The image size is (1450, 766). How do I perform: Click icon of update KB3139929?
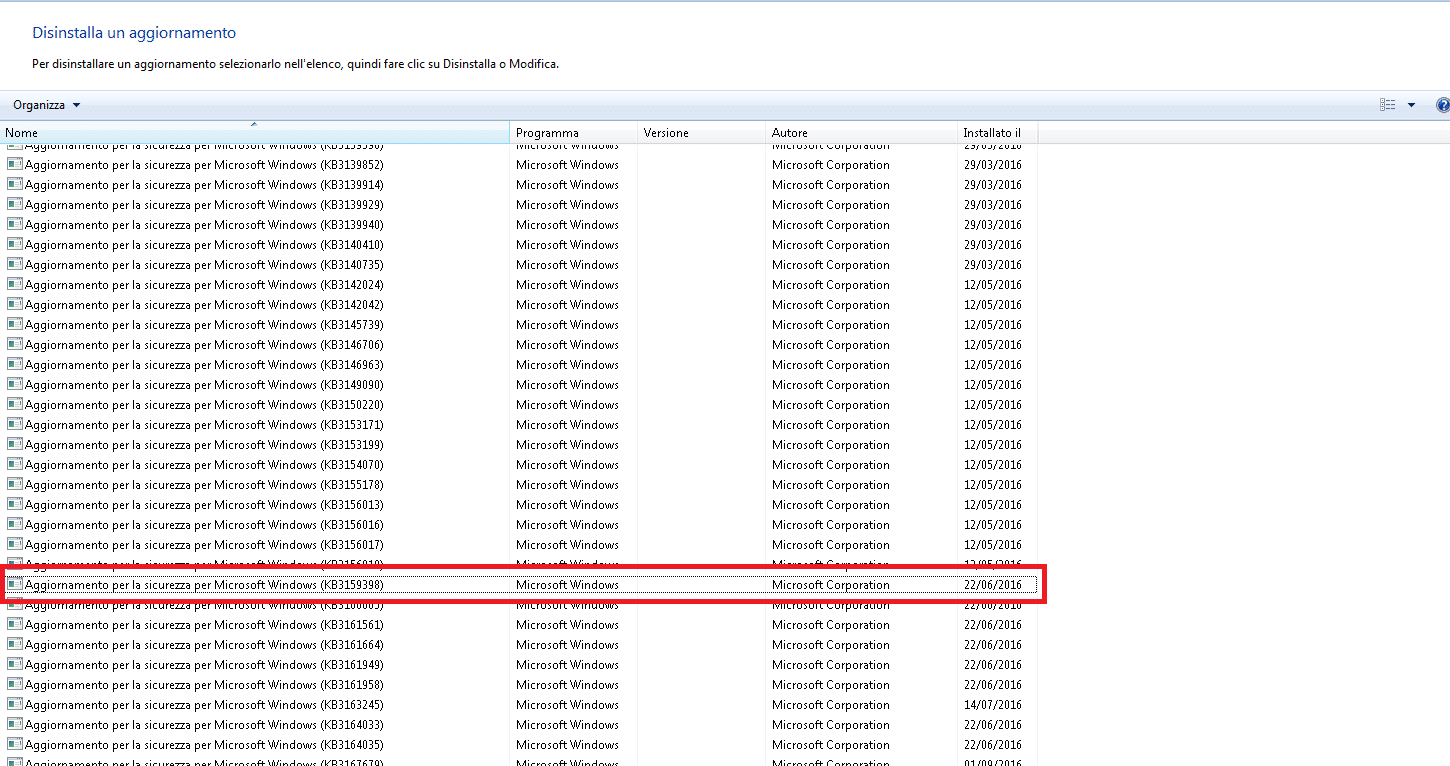[x=15, y=205]
